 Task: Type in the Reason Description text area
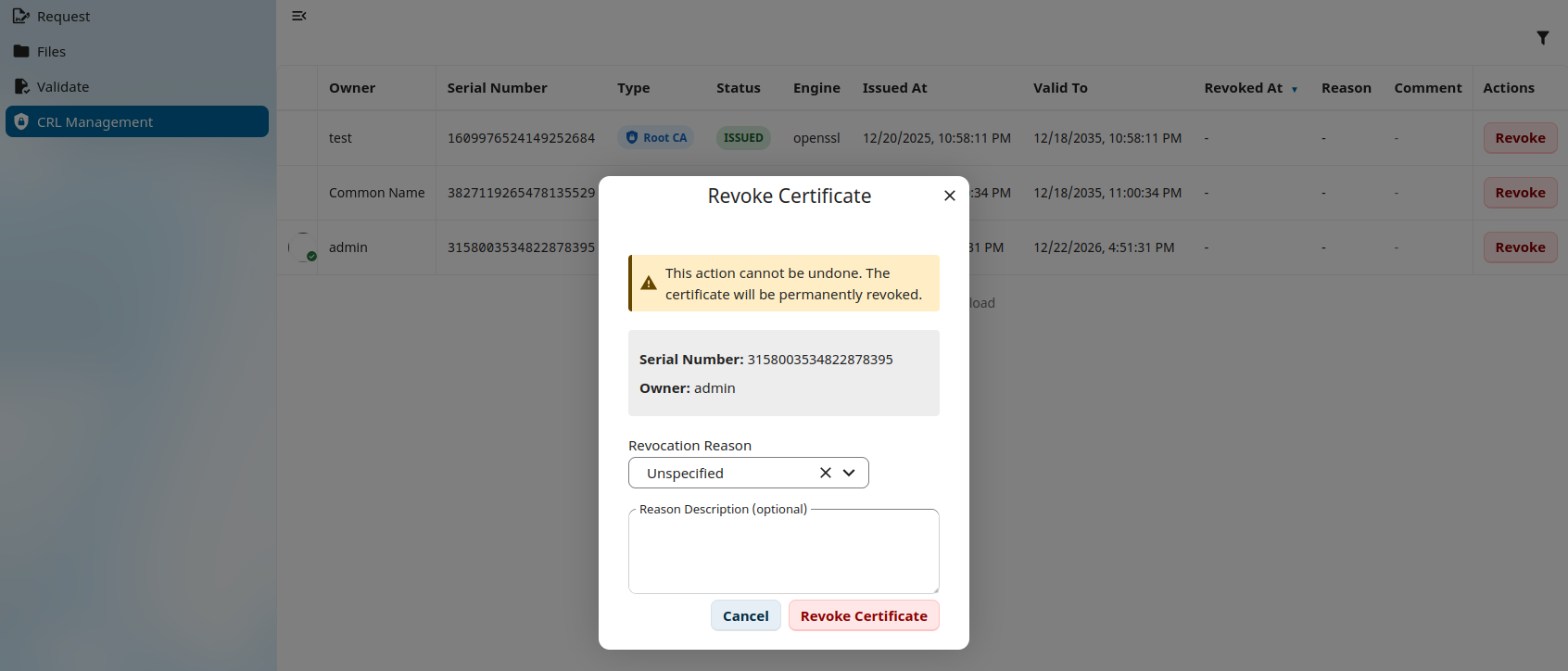coord(783,553)
